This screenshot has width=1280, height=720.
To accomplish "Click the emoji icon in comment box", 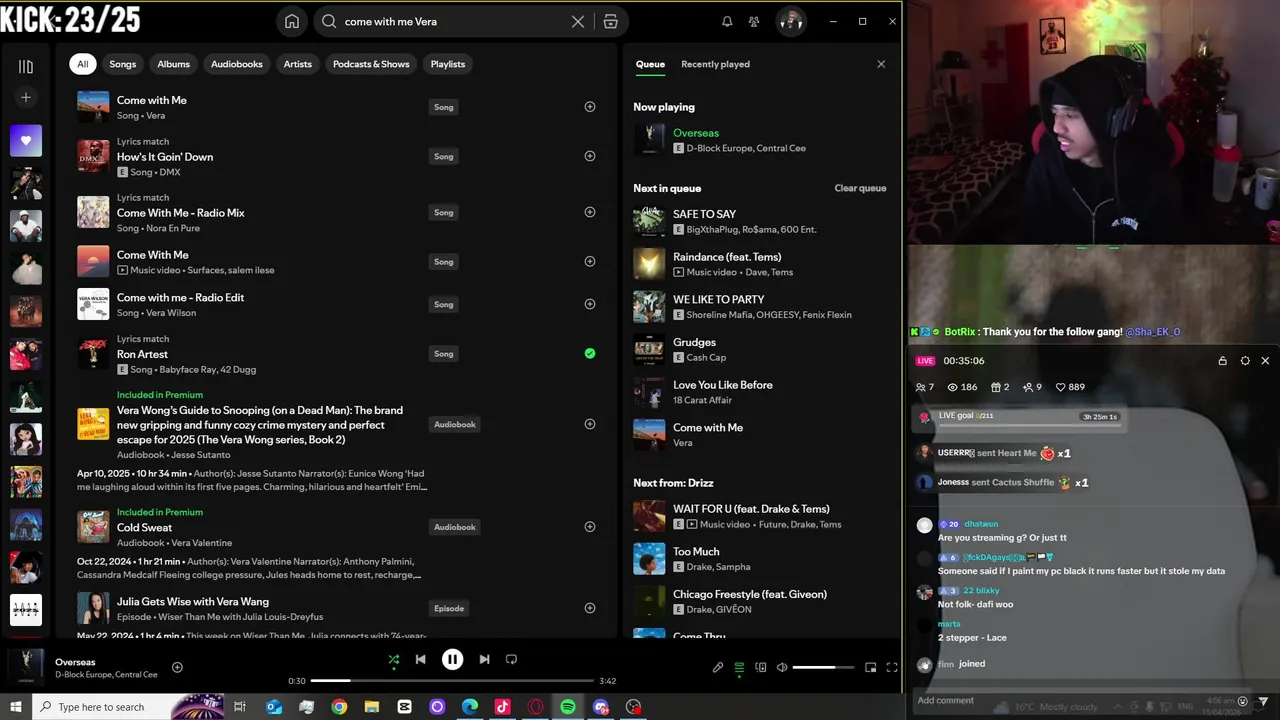I will pos(1243,701).
